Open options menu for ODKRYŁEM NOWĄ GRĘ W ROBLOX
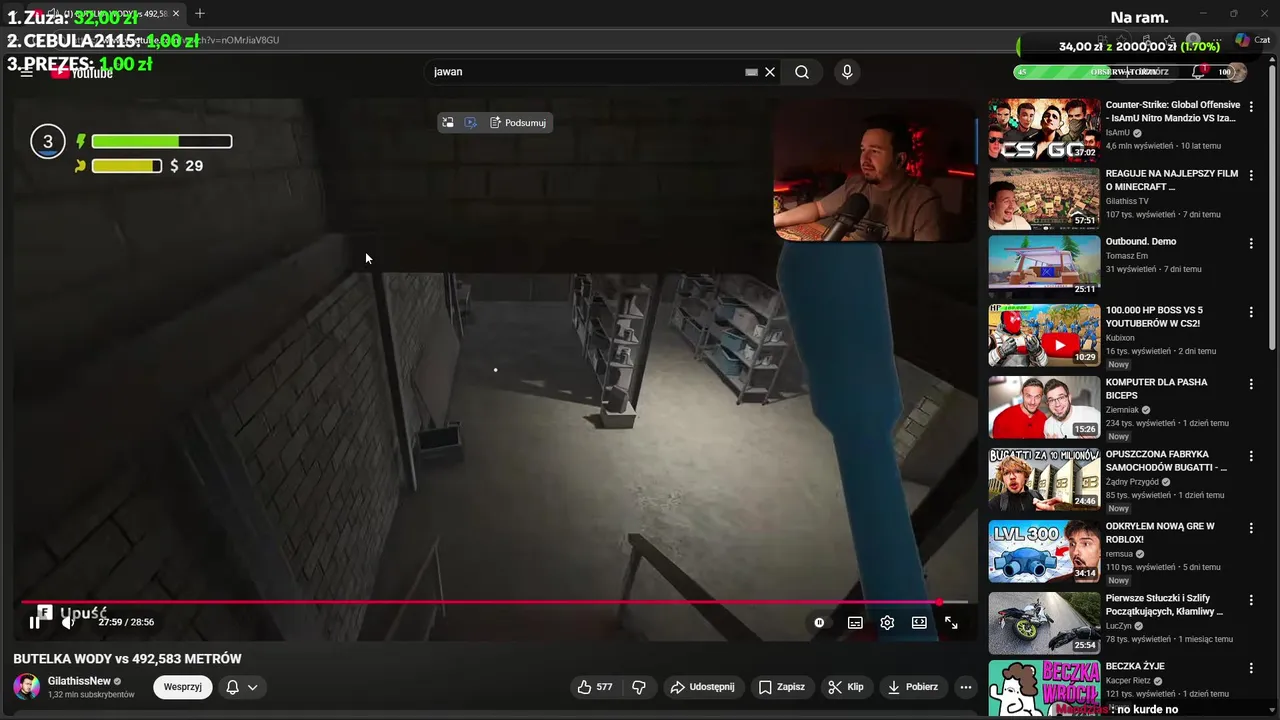Image resolution: width=1280 pixels, height=720 pixels. click(1251, 528)
